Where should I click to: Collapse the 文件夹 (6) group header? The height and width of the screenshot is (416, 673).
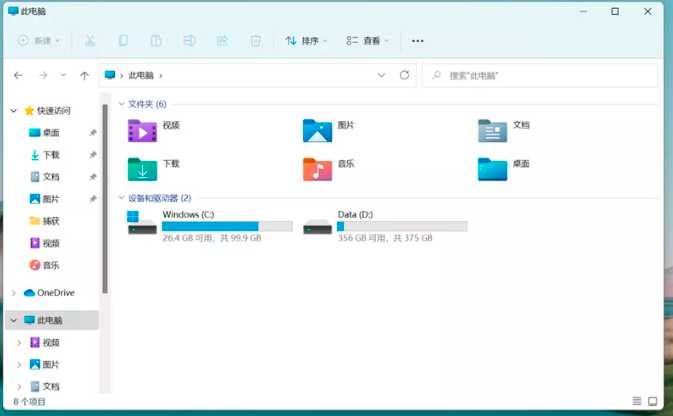[121, 104]
